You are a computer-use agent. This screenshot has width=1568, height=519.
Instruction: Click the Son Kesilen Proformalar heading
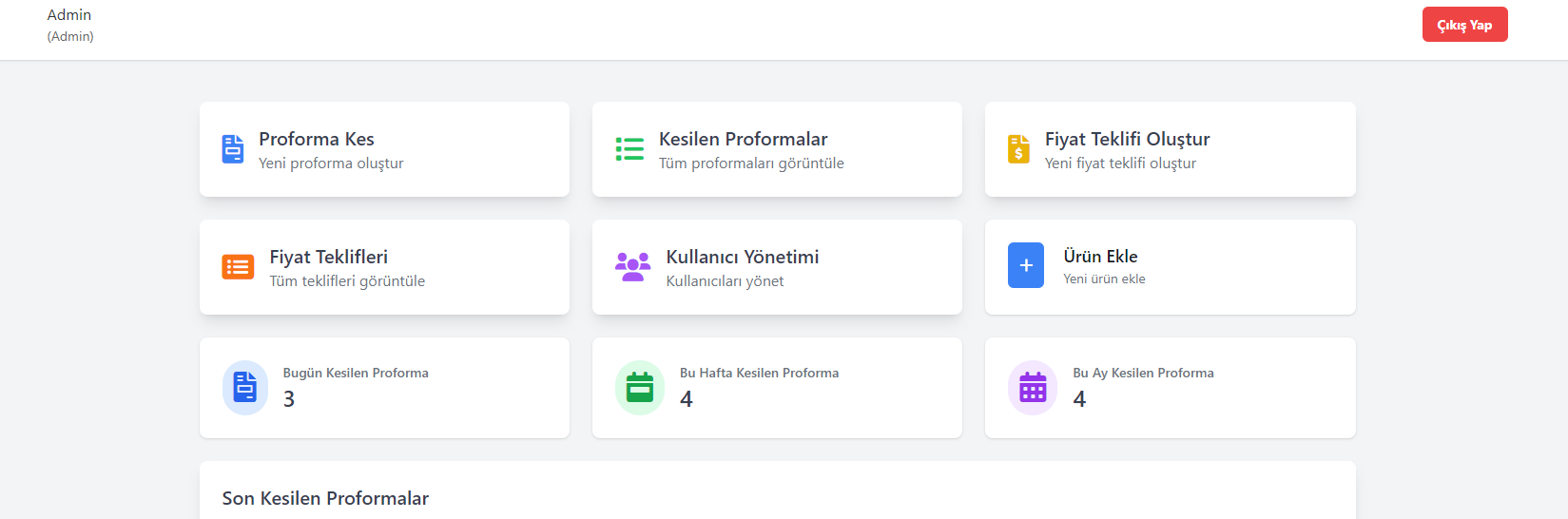(325, 498)
